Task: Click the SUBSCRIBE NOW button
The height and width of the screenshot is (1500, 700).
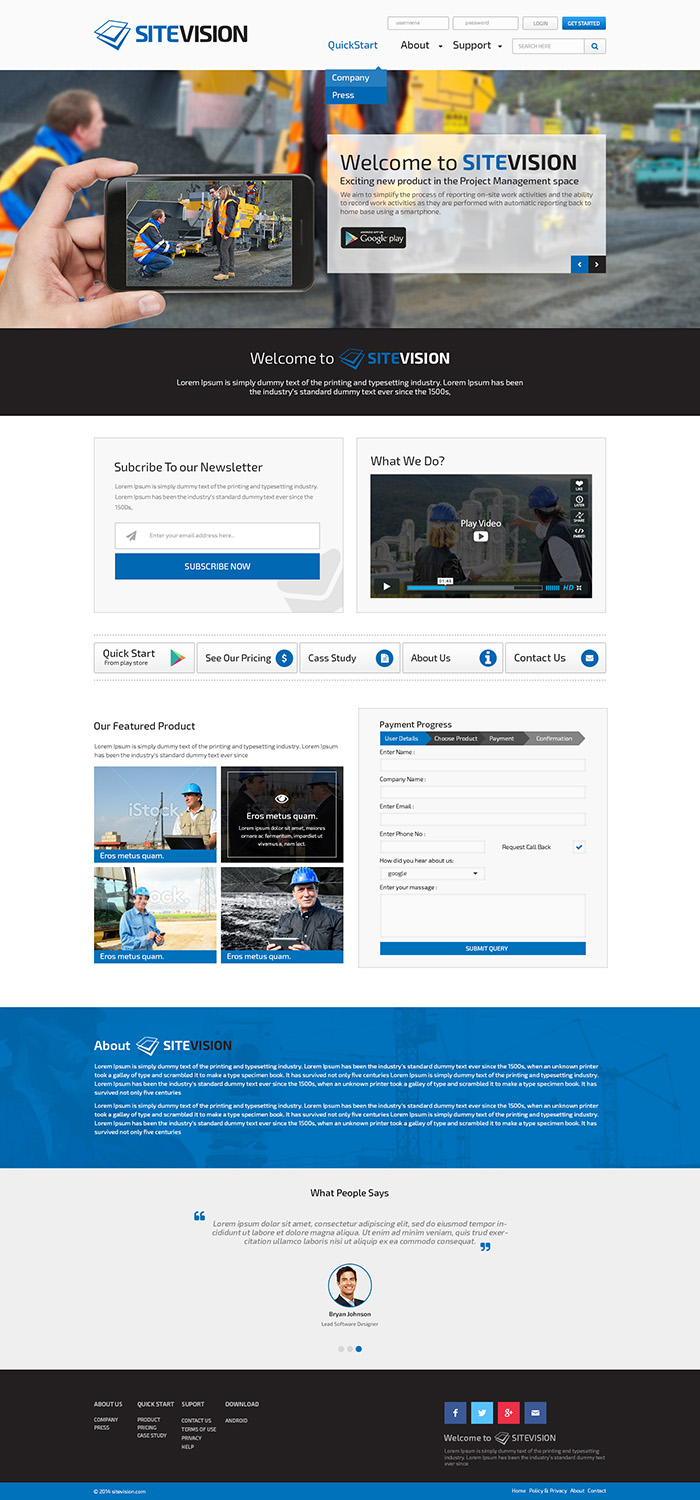Action: (217, 566)
